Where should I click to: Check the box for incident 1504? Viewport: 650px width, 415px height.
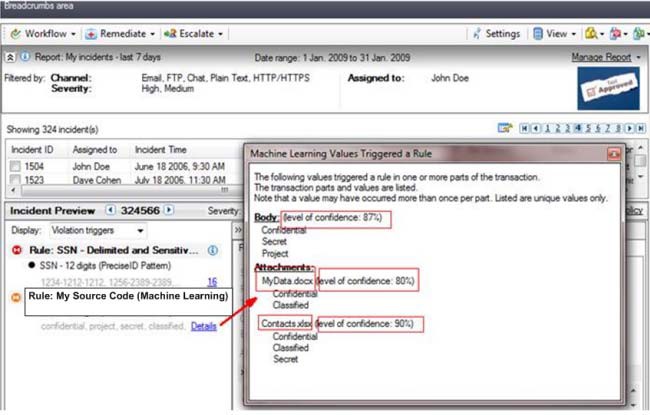tap(16, 167)
